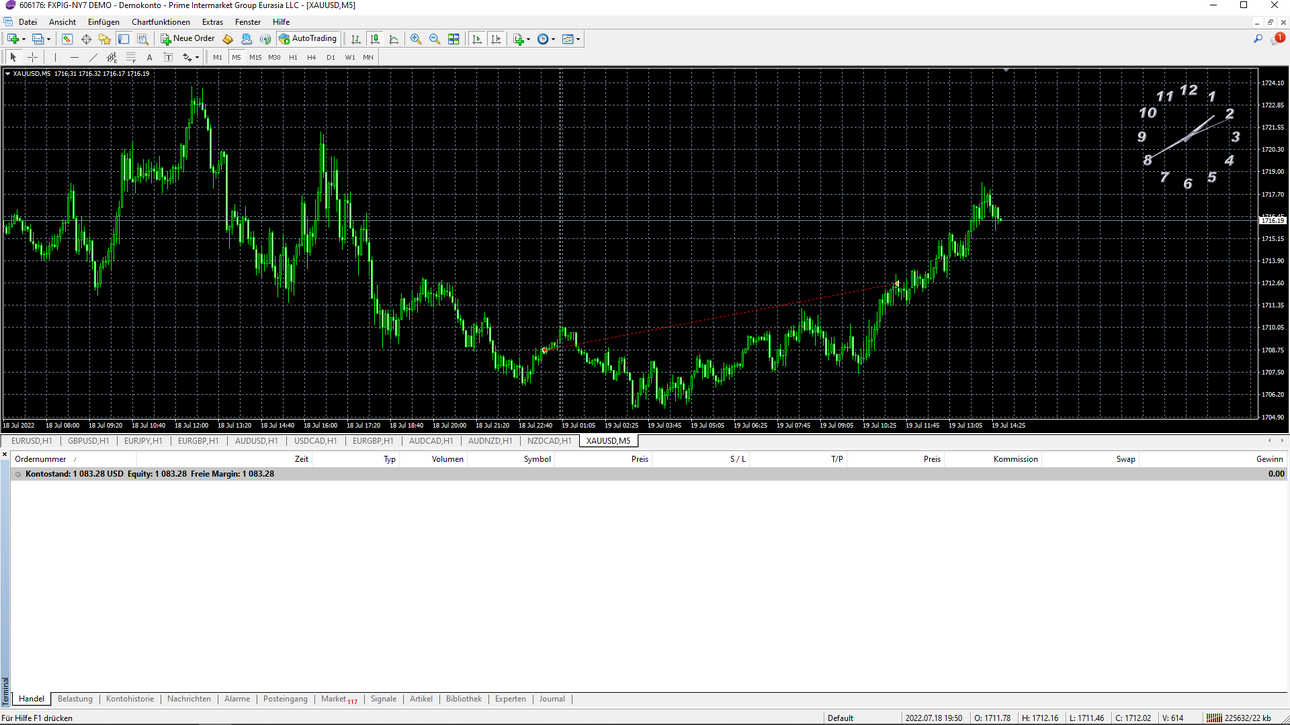Open the Kontohistorie terminal tab
1290x725 pixels.
pos(130,699)
